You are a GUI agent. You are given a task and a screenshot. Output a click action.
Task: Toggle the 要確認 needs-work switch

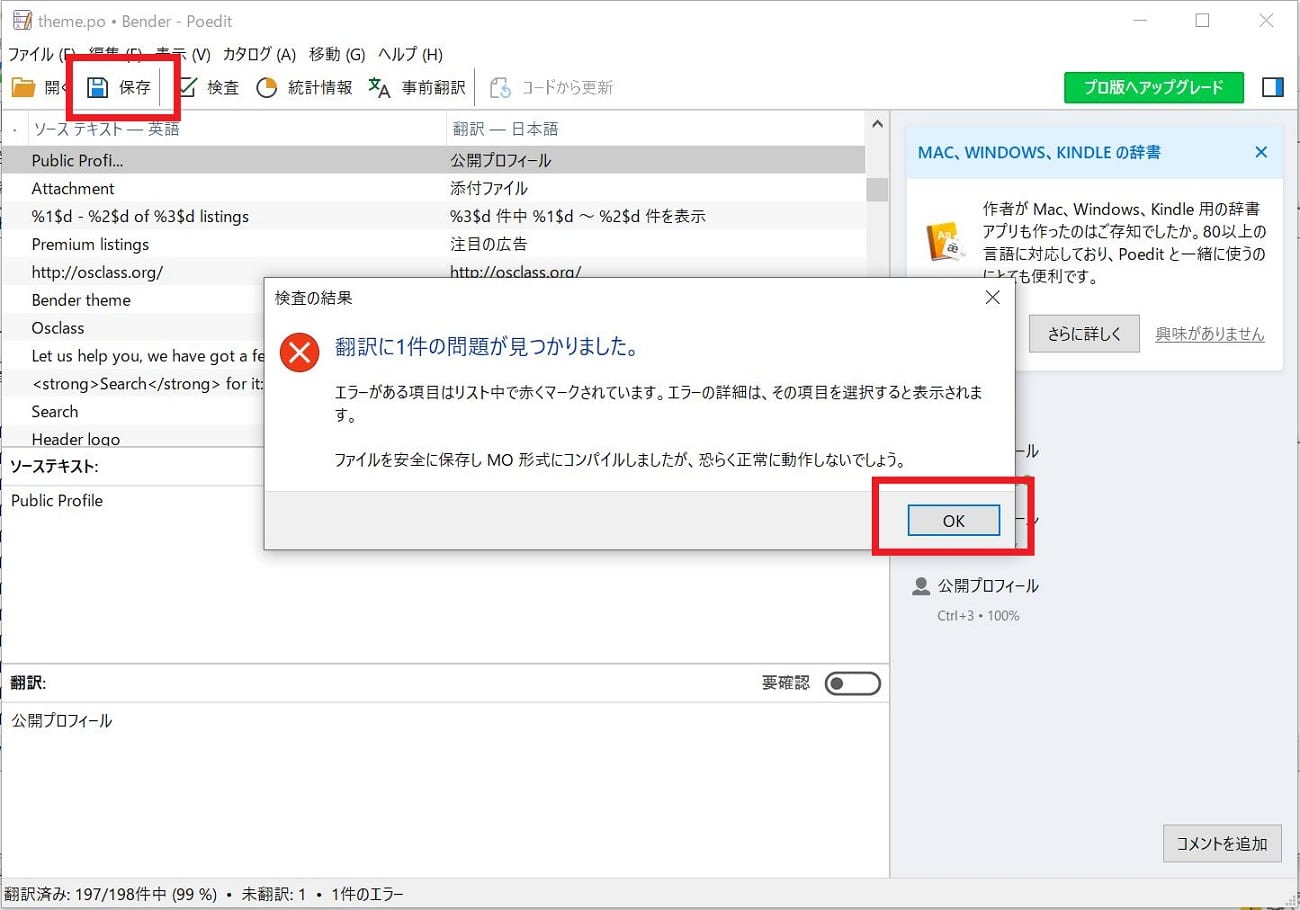(852, 684)
